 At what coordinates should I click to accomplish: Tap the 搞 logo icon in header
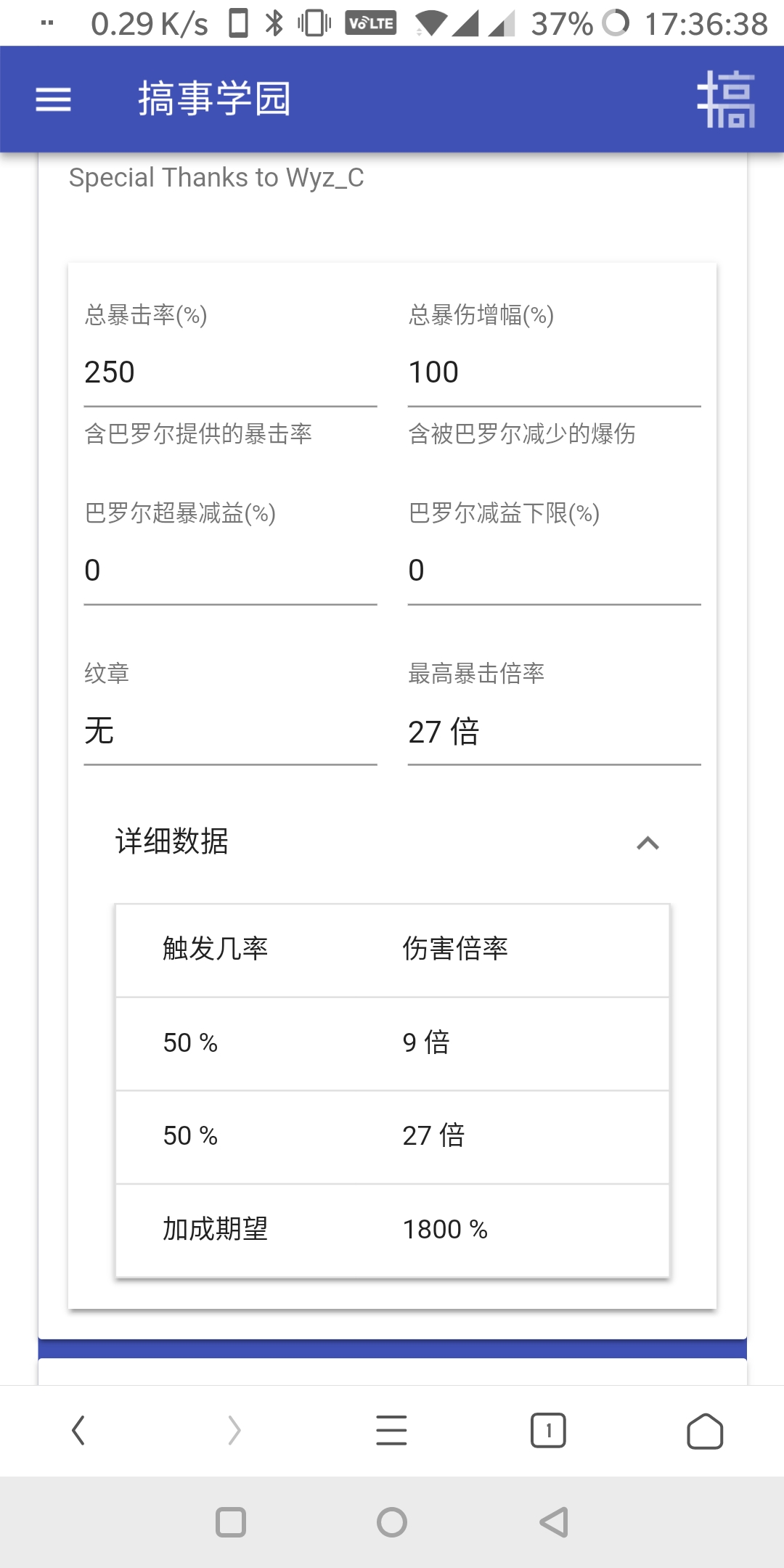coord(726,99)
